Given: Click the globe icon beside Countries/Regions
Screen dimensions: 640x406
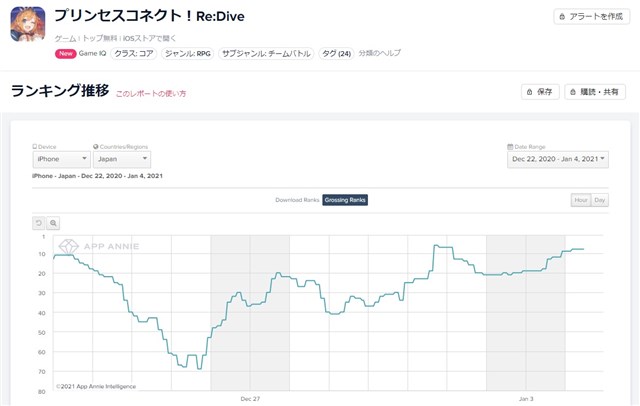Looking at the screenshot, I should (x=96, y=146).
